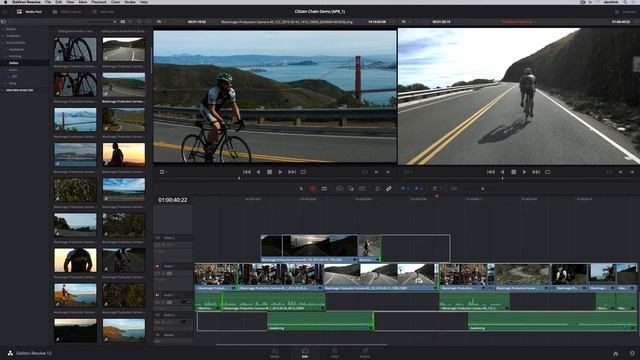This screenshot has width=640, height=360.
Task: Switch to the Deliver page tab
Action: tap(365, 353)
